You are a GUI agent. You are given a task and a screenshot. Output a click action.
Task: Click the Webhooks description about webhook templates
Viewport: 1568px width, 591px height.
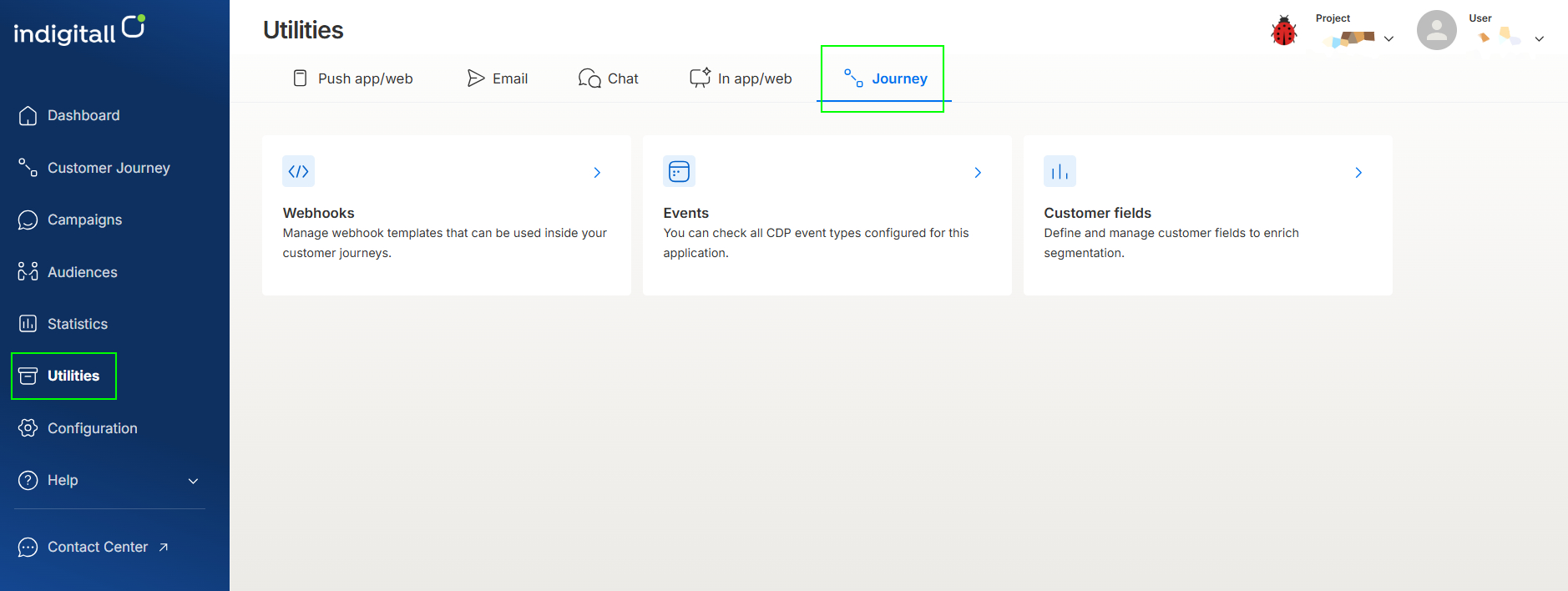[444, 243]
